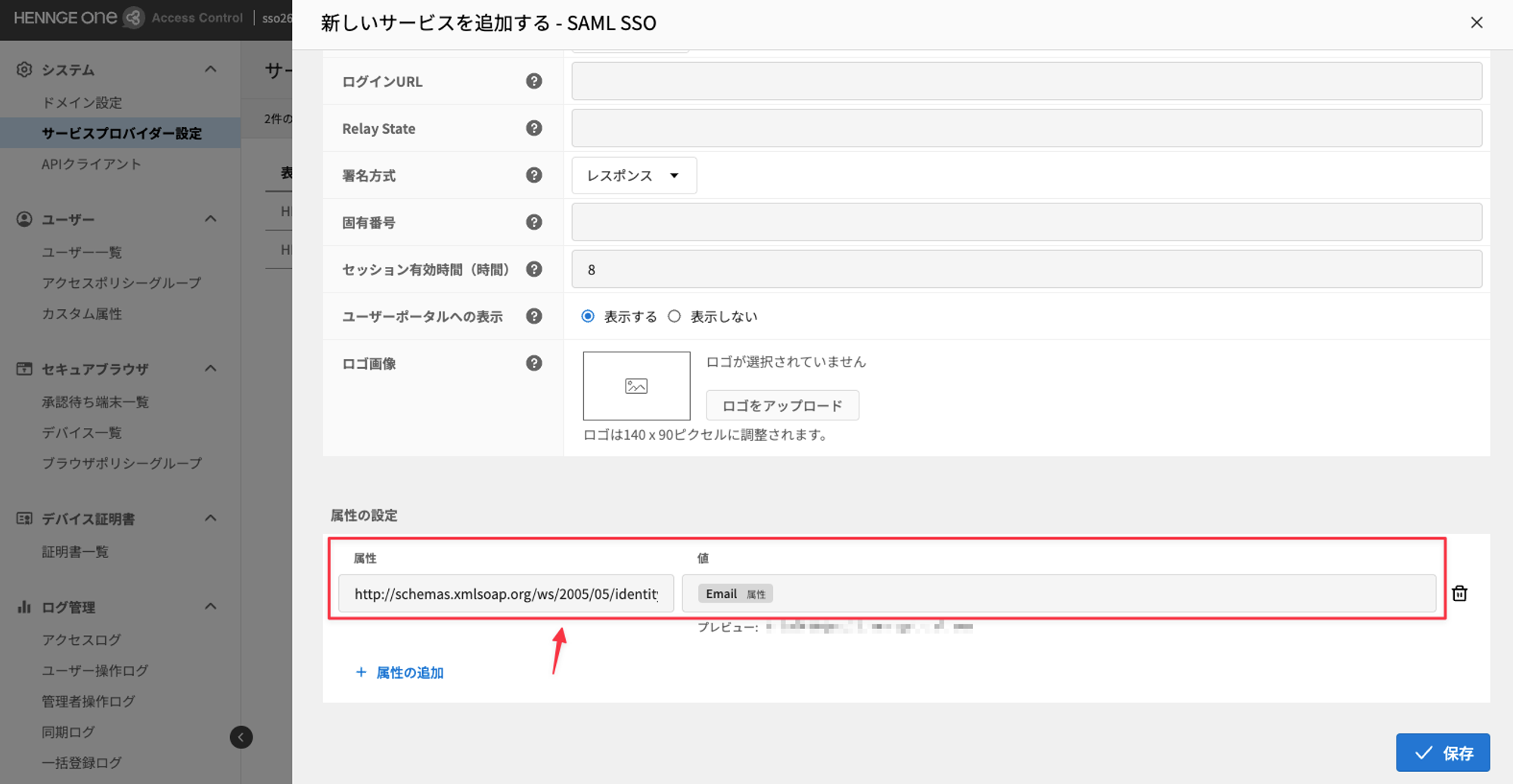The width and height of the screenshot is (1513, 784).
Task: Open アクセスポリシーグループ in sidebar
Action: tap(121, 283)
